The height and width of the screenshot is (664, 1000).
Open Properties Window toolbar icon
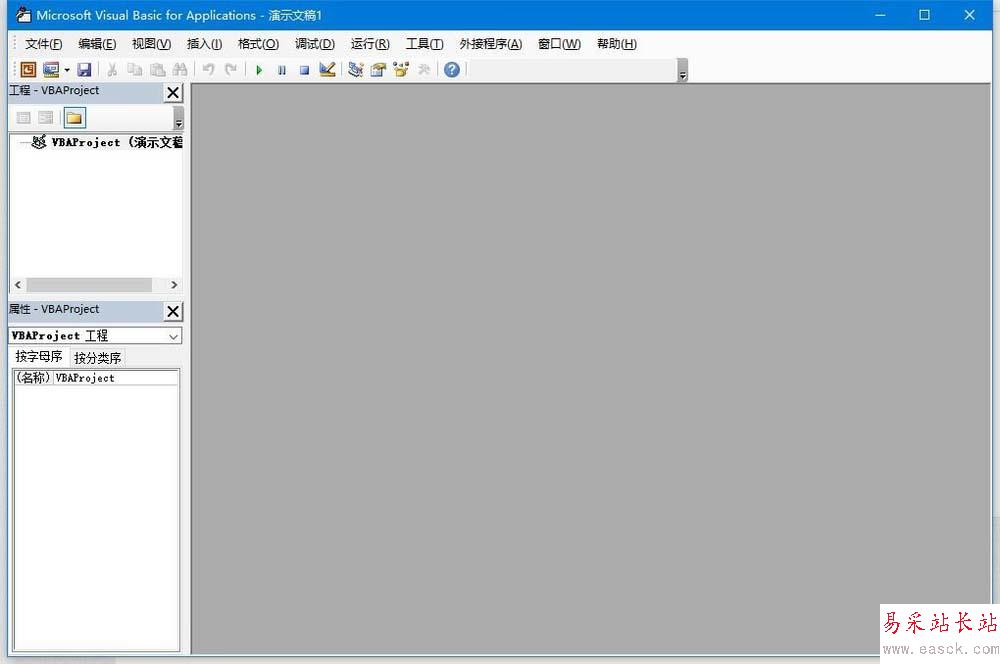[378, 70]
